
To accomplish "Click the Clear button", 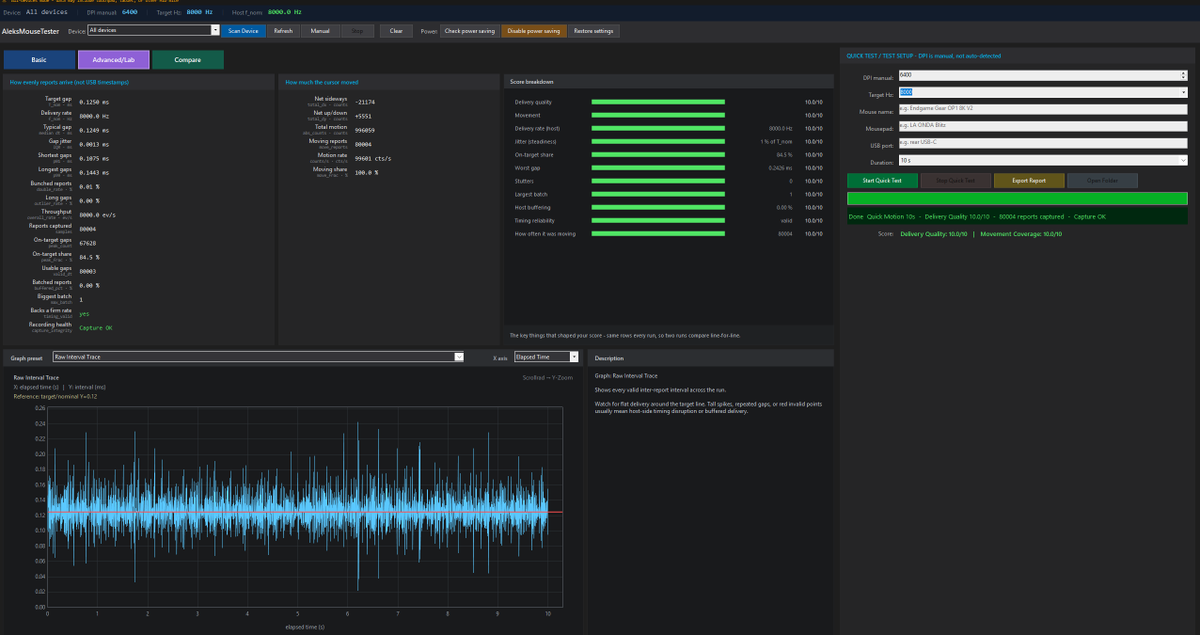I will point(396,31).
